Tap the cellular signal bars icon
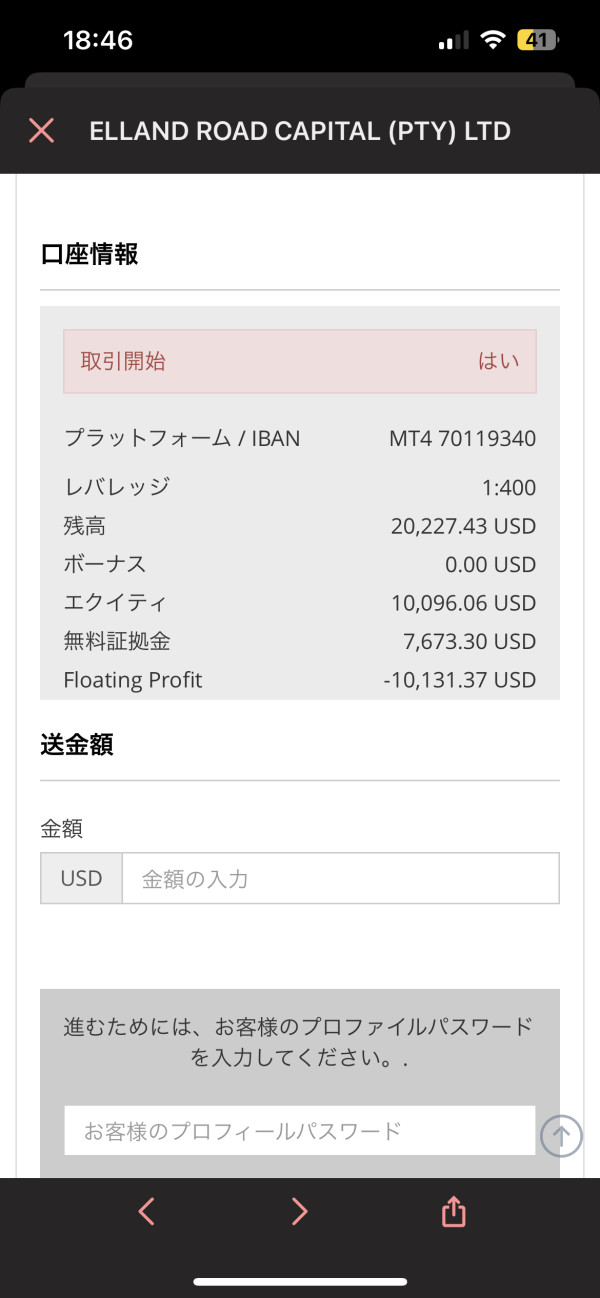 (453, 41)
